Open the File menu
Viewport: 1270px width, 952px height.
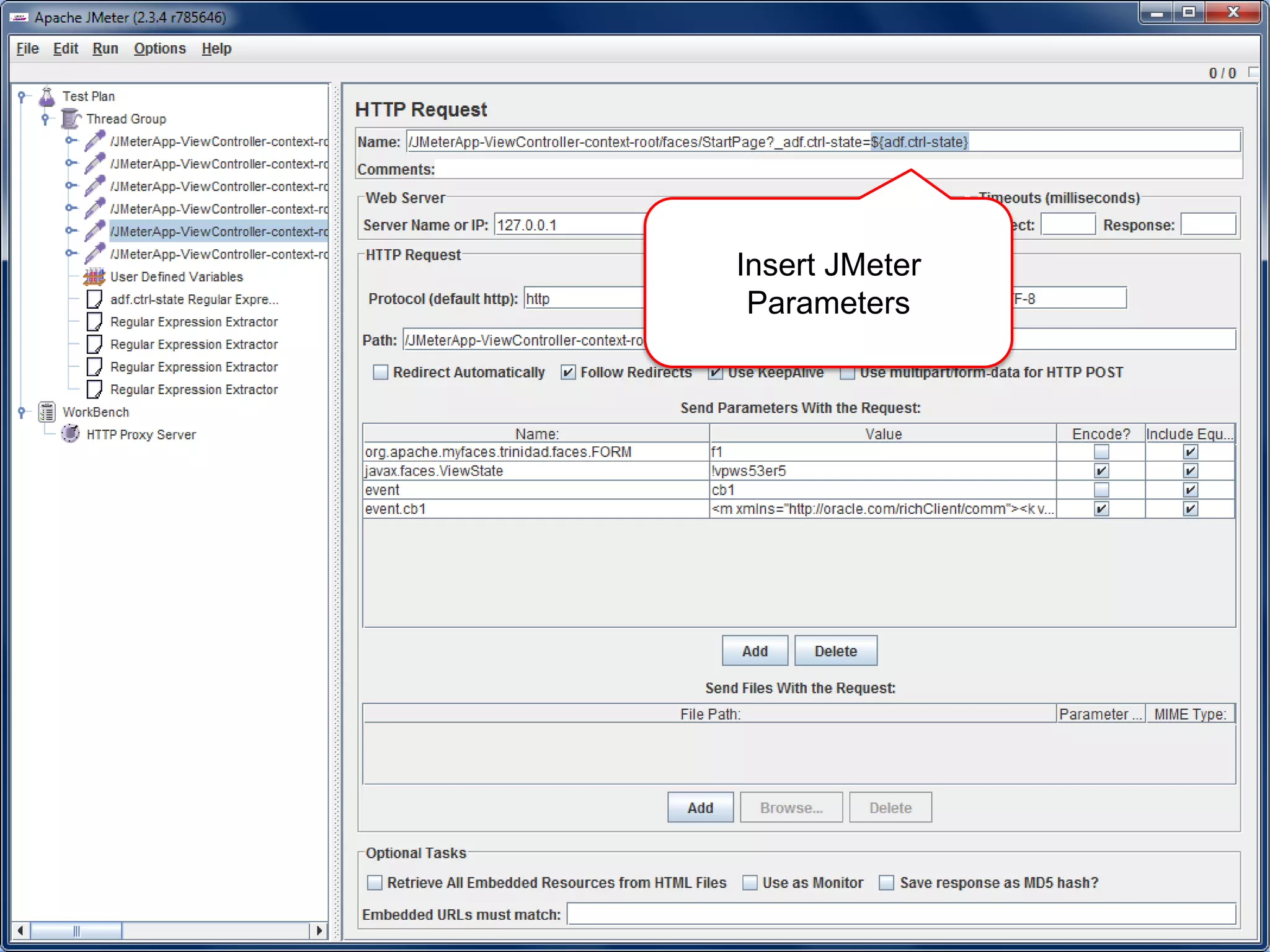pyautogui.click(x=27, y=48)
